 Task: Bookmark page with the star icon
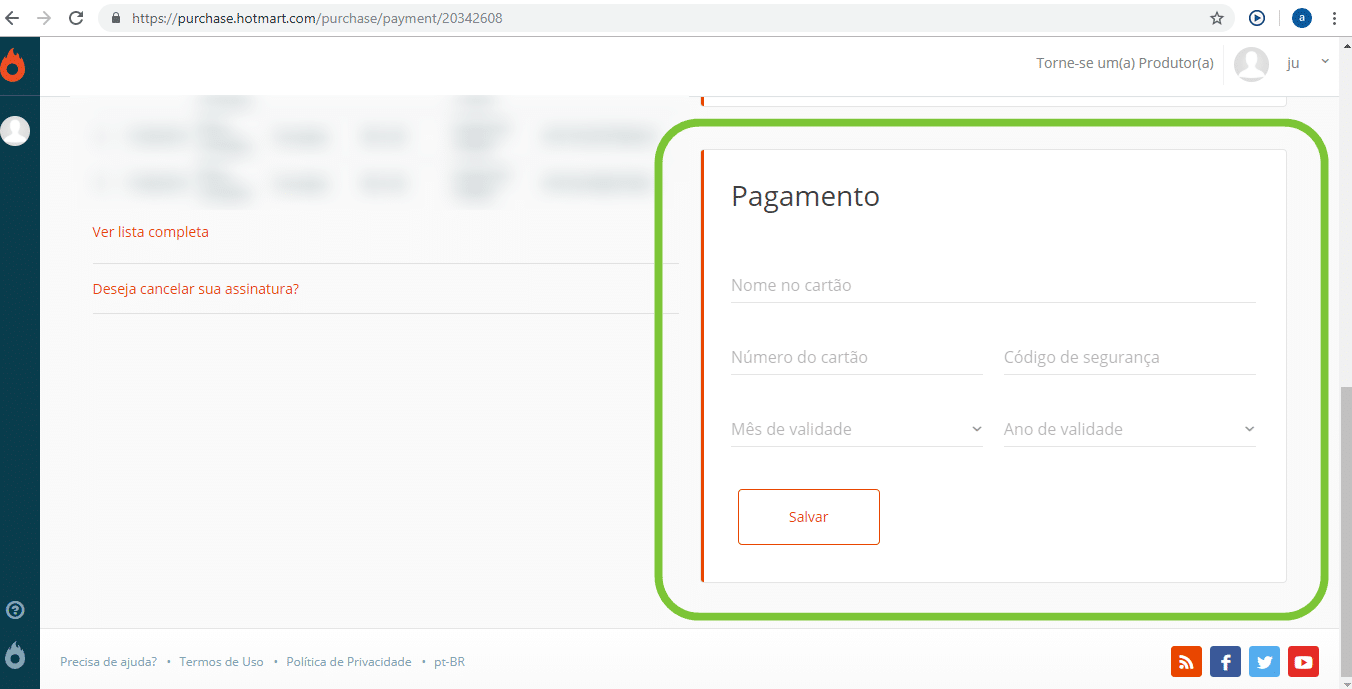coord(1217,18)
